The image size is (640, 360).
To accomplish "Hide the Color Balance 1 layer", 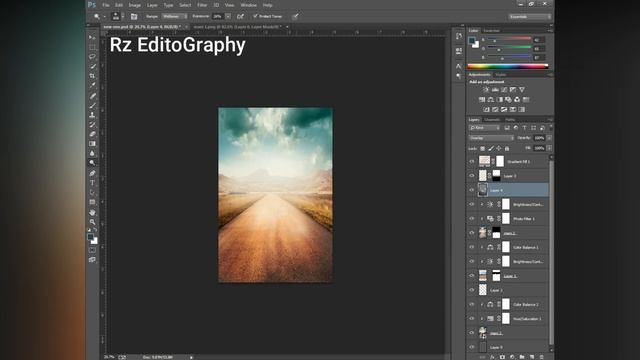I will coord(472,247).
